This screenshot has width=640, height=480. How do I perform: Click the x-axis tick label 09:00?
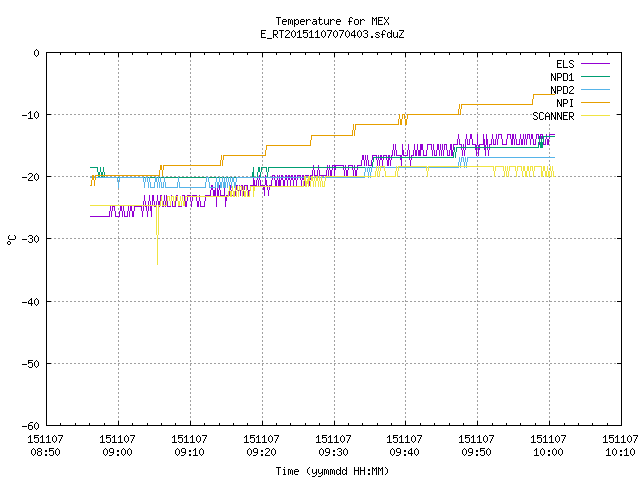(x=118, y=452)
